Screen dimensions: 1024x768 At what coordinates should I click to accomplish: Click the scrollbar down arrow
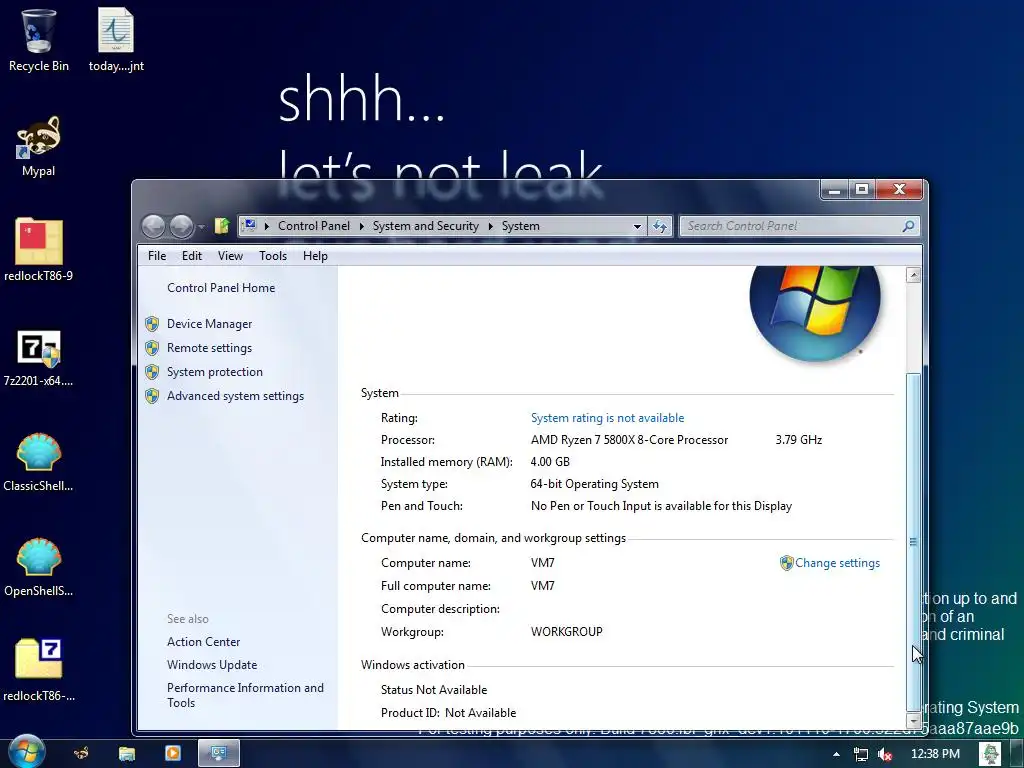pyautogui.click(x=914, y=720)
